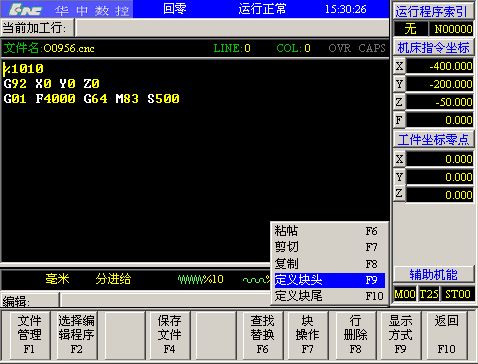
Task: Switch display with 显示方式 F9
Action: [401, 335]
